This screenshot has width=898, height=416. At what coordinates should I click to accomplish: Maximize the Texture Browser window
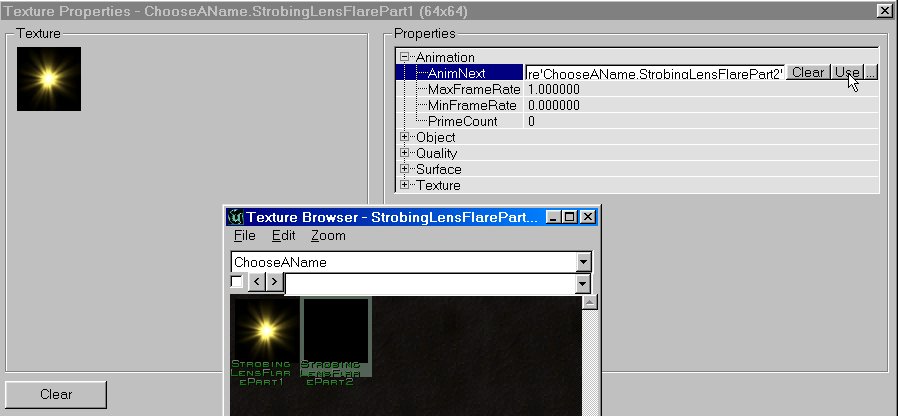[x=570, y=217]
